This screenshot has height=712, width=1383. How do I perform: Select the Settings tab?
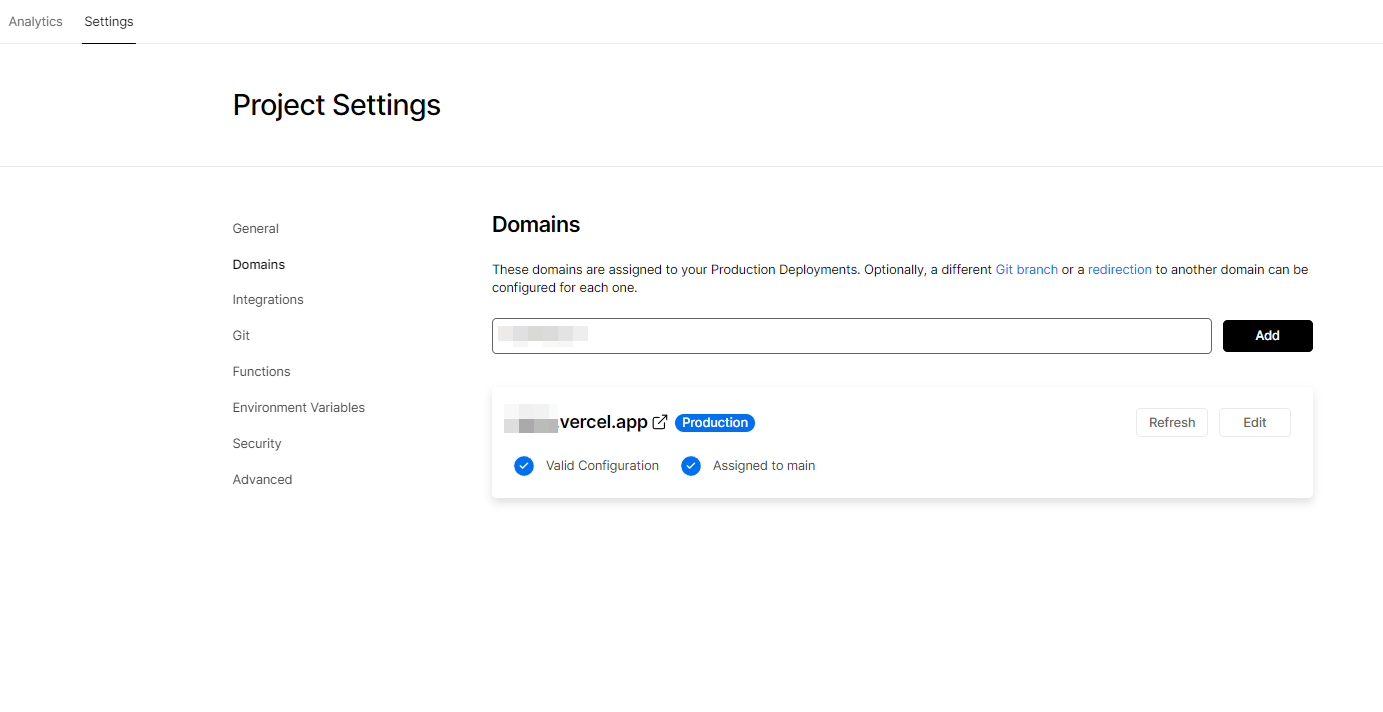tap(109, 22)
